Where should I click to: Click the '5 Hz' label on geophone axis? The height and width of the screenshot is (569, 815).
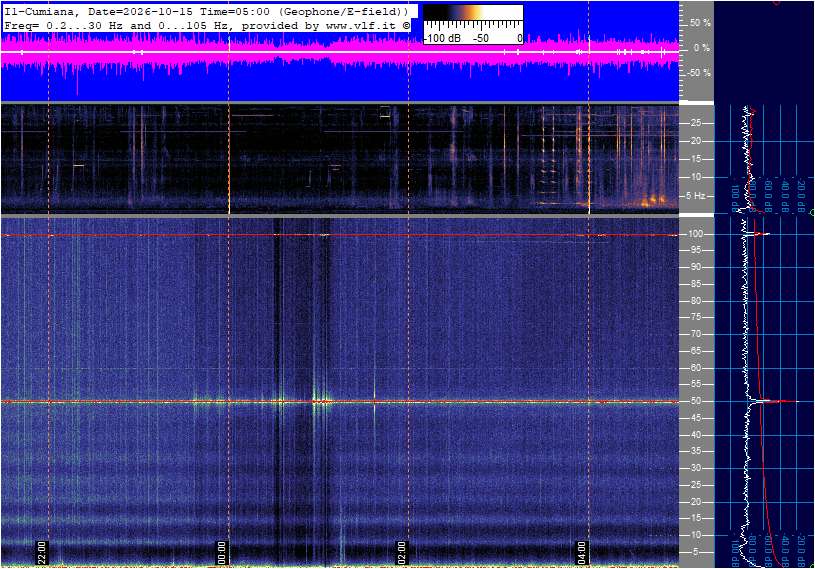tap(695, 196)
